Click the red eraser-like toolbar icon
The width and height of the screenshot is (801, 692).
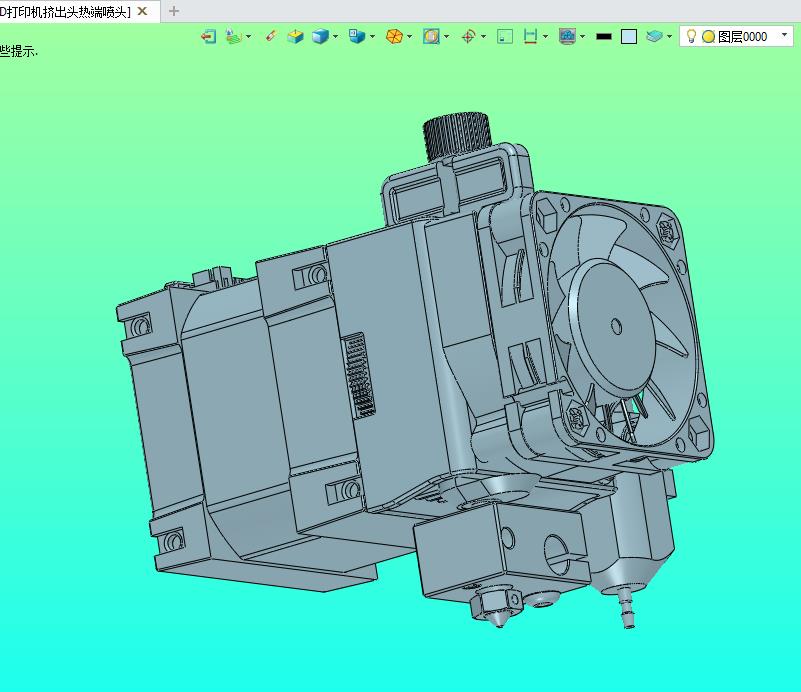271,36
